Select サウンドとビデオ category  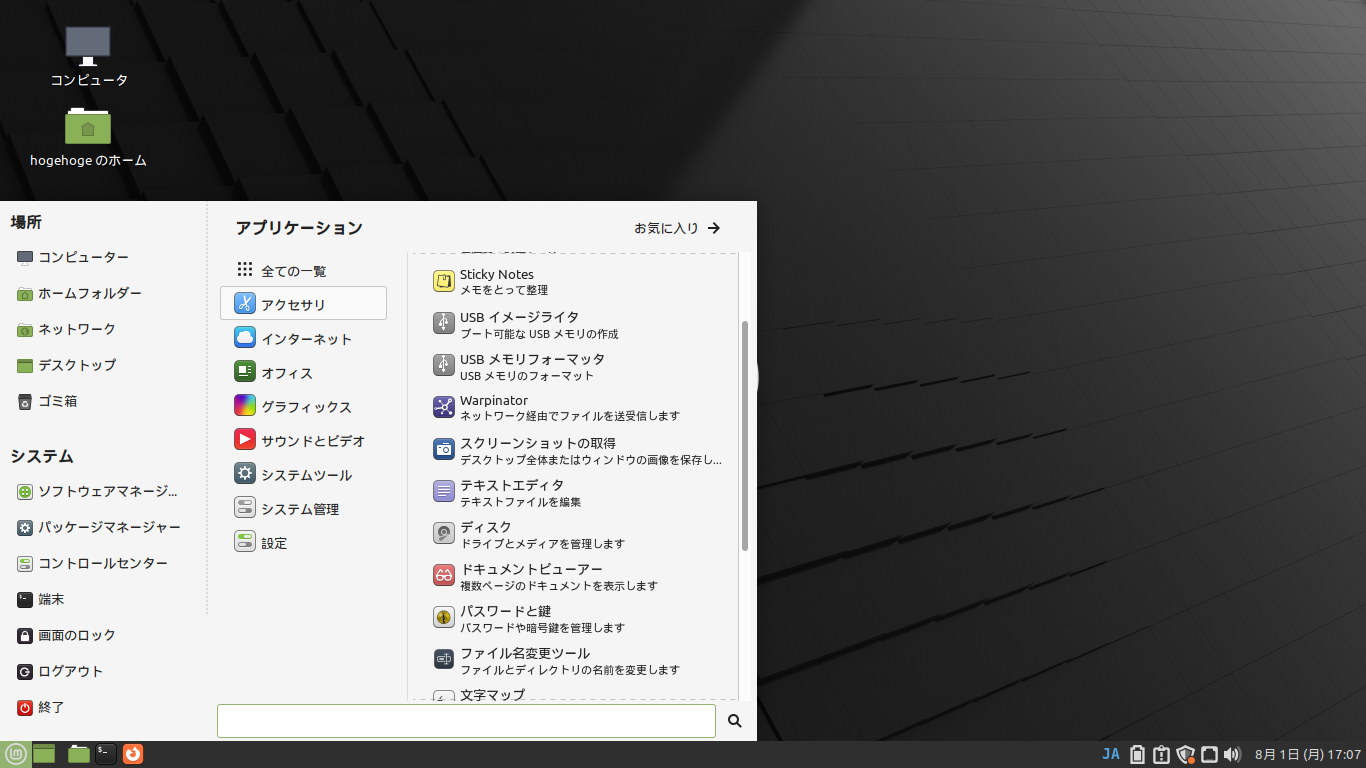[x=303, y=440]
